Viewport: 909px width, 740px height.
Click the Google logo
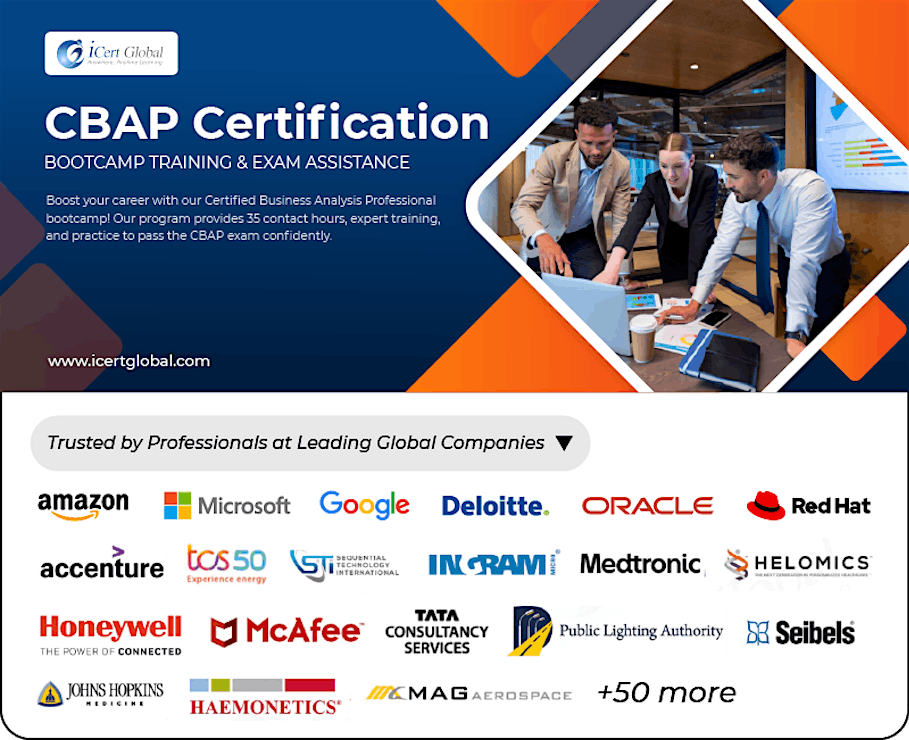pos(364,505)
